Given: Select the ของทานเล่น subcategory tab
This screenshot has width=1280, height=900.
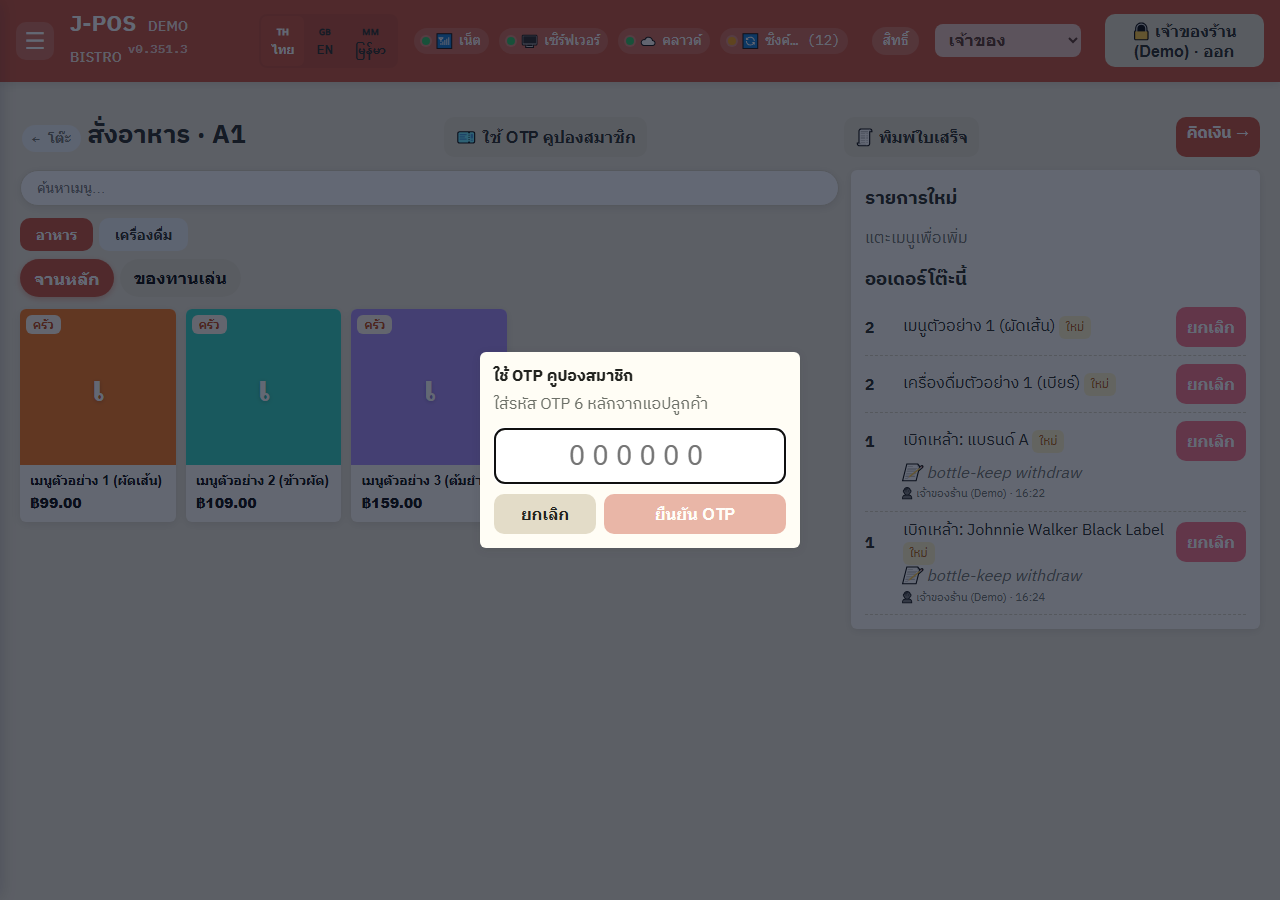Looking at the screenshot, I should (x=180, y=278).
